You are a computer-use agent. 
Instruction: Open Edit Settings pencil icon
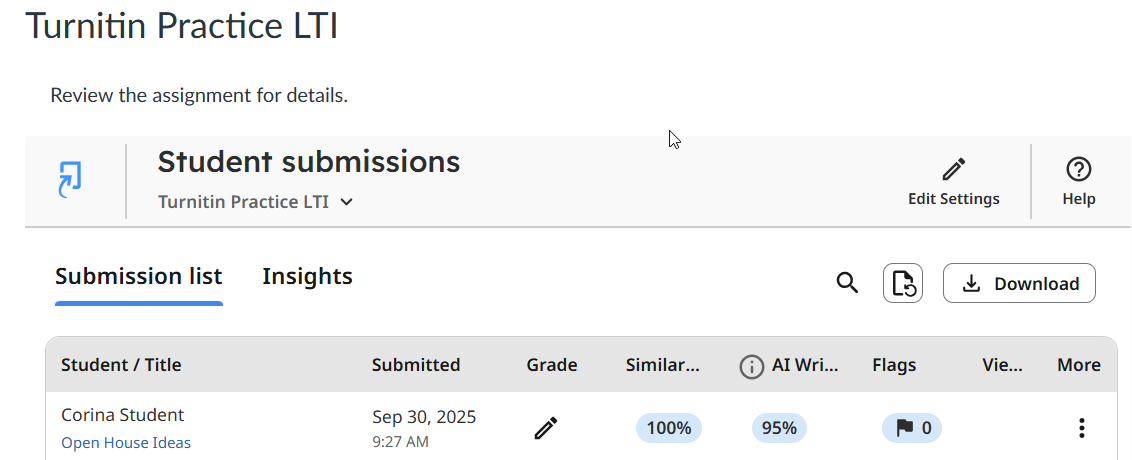point(954,169)
